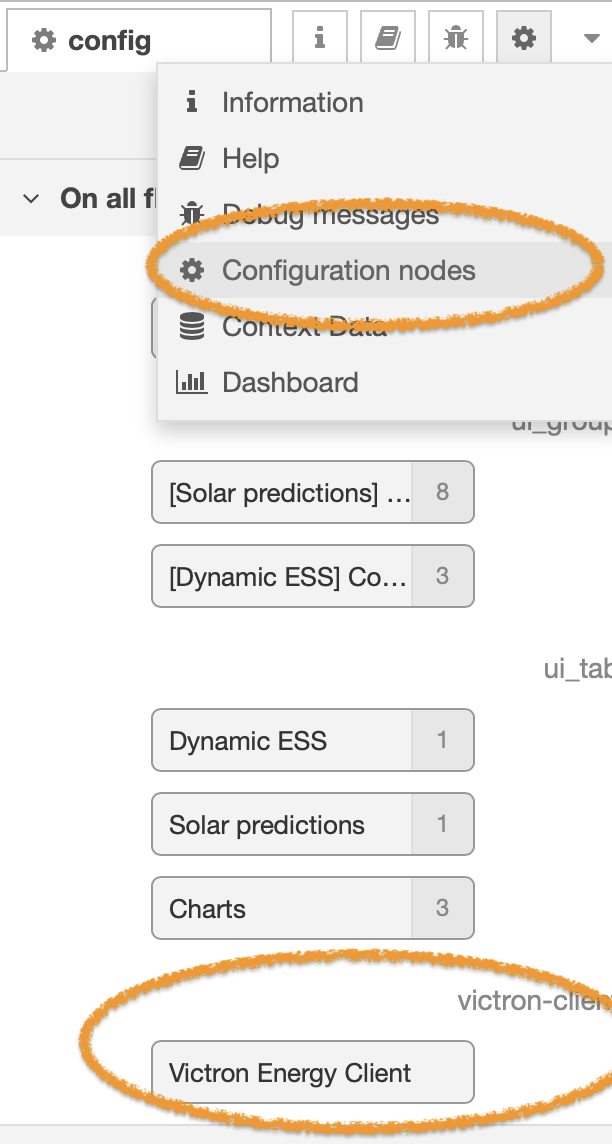Open the info toolbar icon

tap(319, 36)
